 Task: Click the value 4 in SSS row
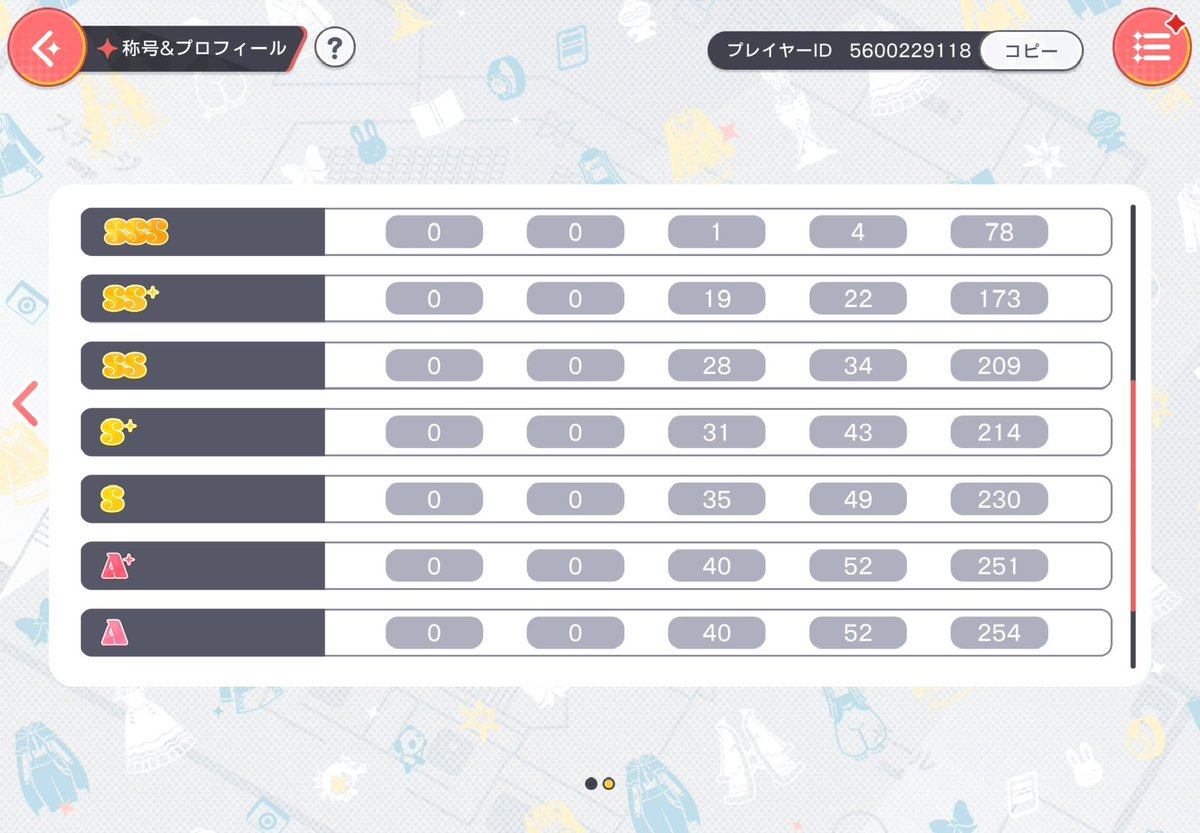point(858,232)
